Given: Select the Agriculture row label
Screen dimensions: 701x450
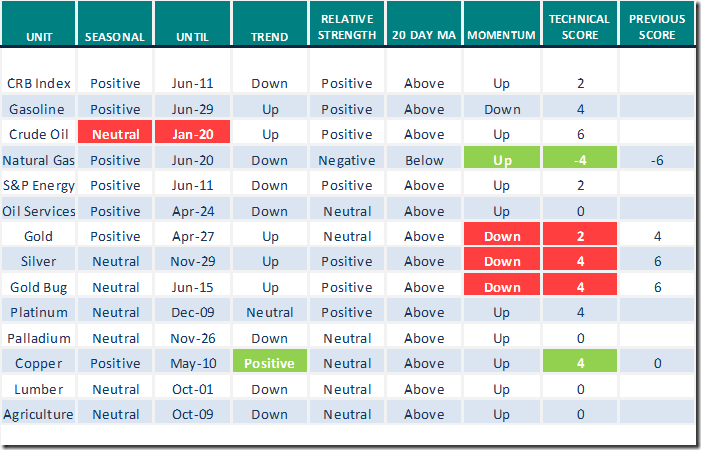Looking at the screenshot, I should click(38, 414).
